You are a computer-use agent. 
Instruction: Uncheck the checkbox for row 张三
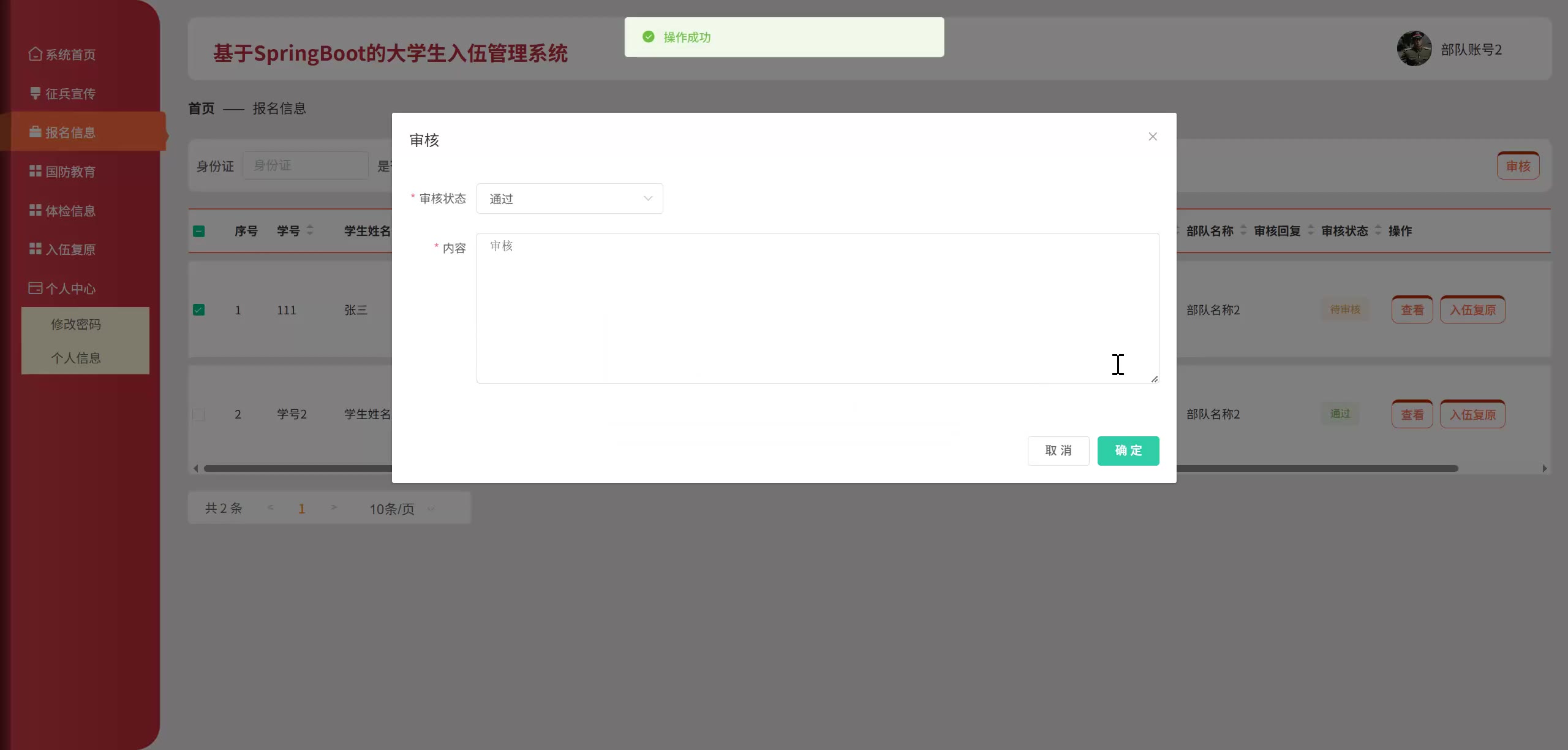(x=198, y=310)
